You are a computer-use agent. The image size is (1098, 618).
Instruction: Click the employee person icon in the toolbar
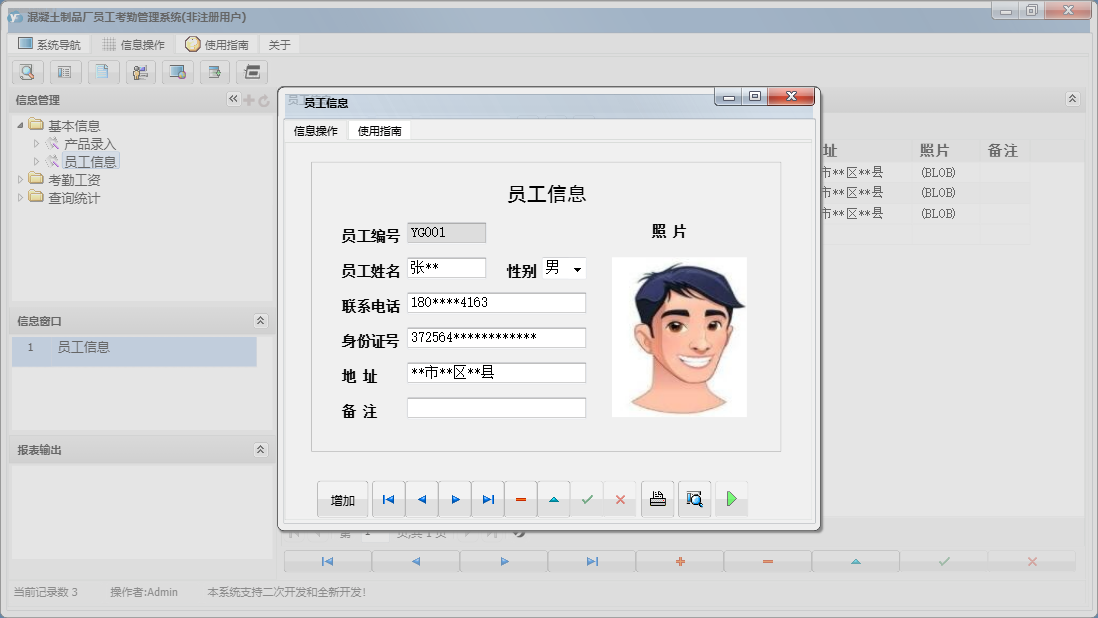pos(139,72)
